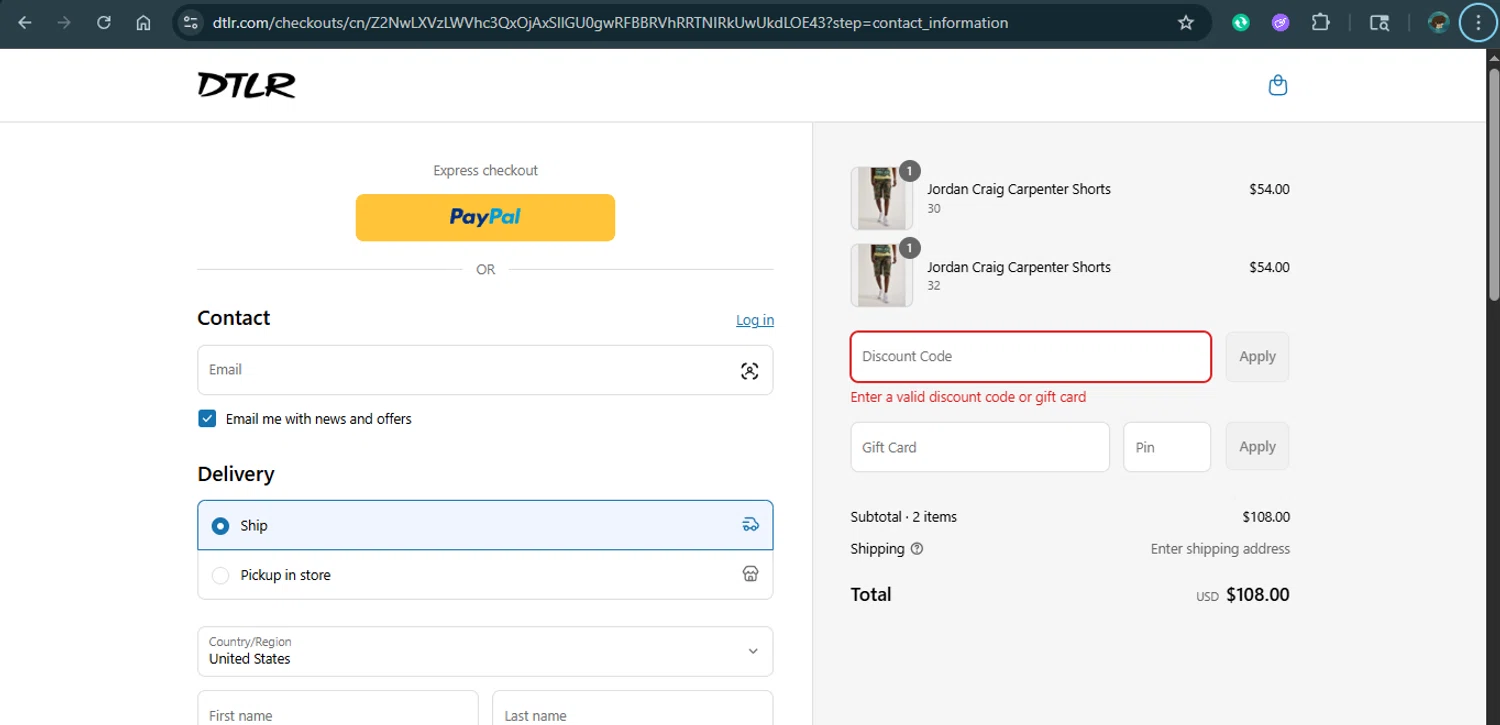This screenshot has width=1500, height=725.
Task: Click the scrollbar up arrow
Action: pyautogui.click(x=1494, y=57)
